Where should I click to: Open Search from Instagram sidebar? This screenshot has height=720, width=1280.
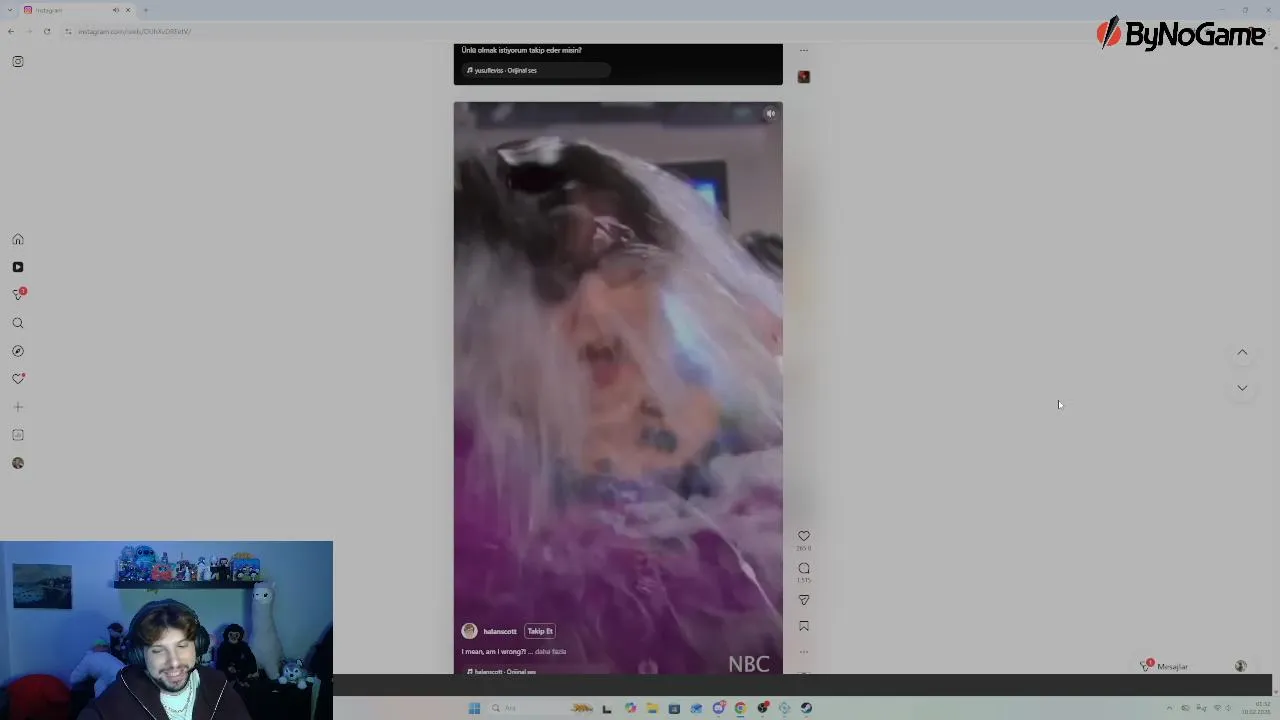pos(18,323)
